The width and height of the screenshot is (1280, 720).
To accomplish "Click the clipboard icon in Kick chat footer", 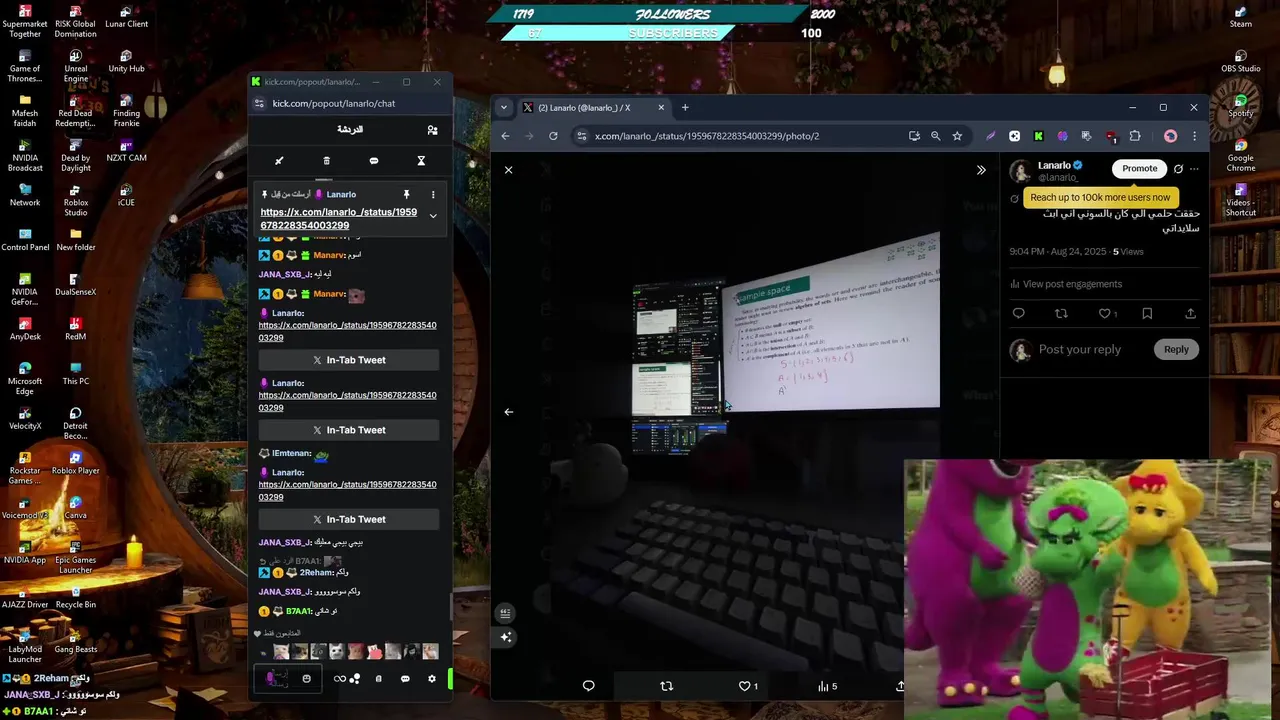I will 378,678.
